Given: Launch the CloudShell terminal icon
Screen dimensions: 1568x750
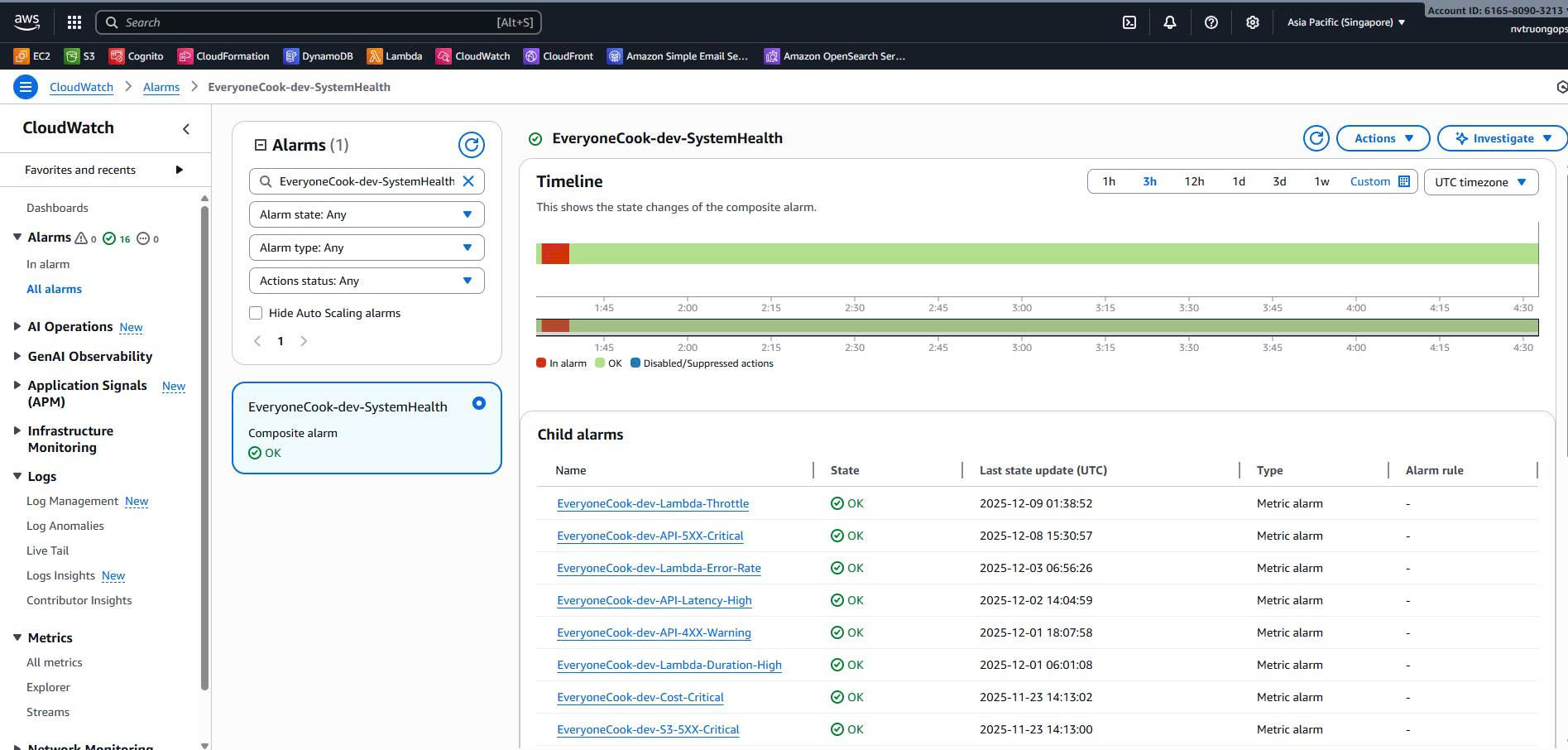Looking at the screenshot, I should [1129, 22].
